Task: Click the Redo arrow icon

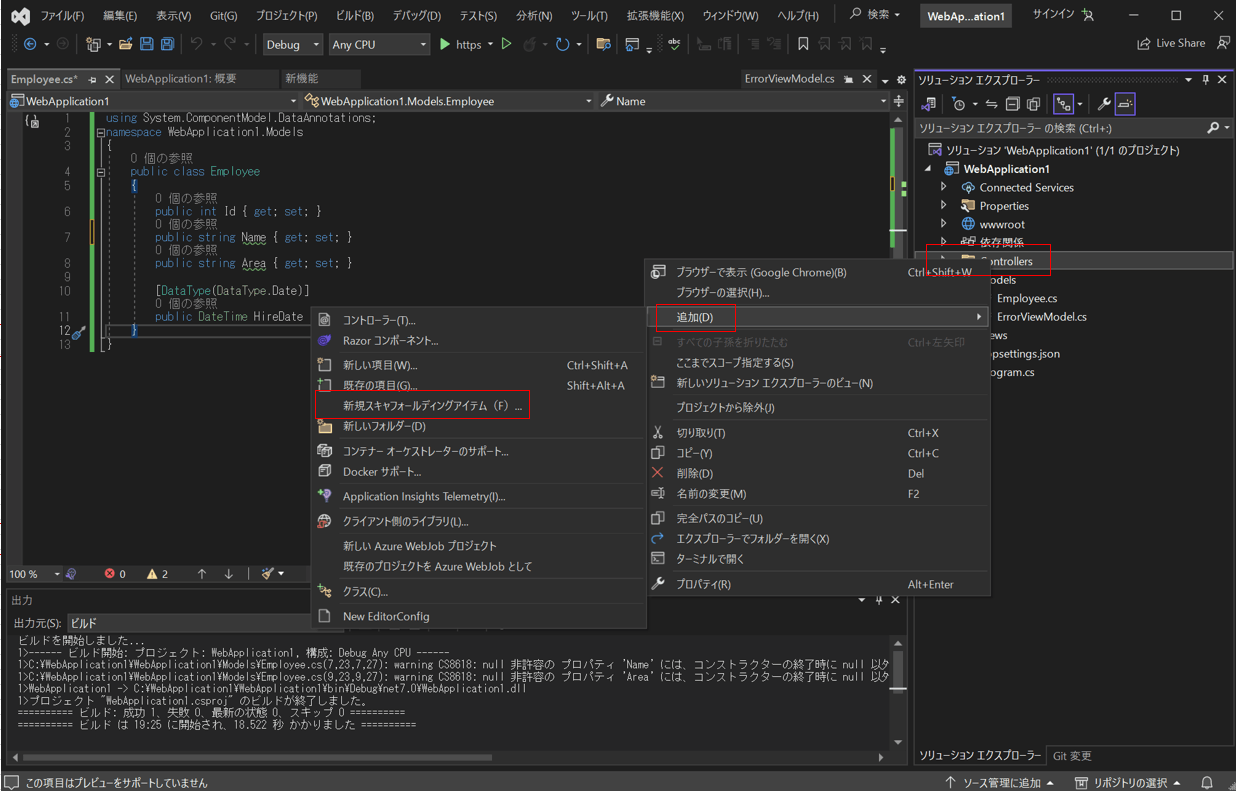Action: click(230, 44)
